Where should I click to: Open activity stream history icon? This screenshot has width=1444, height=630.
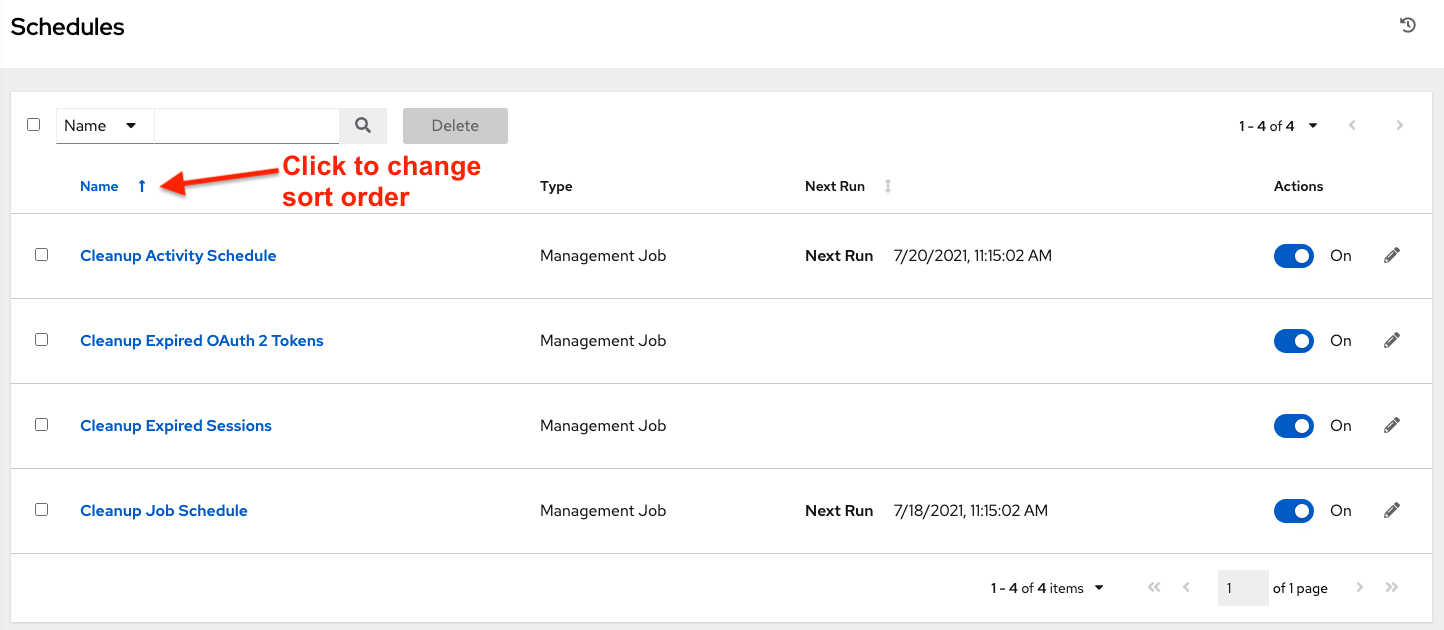click(1408, 26)
